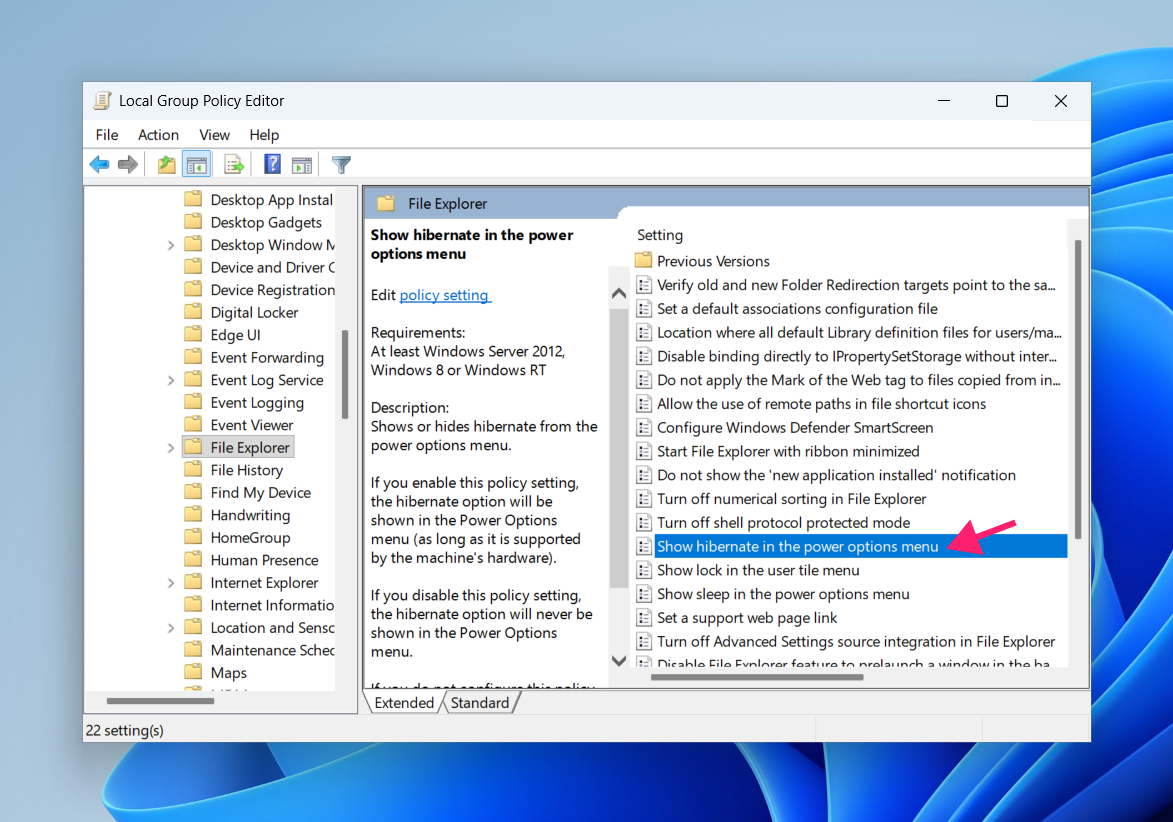The width and height of the screenshot is (1173, 822).
Task: Click the folder icon next to Handwriting
Action: (193, 515)
